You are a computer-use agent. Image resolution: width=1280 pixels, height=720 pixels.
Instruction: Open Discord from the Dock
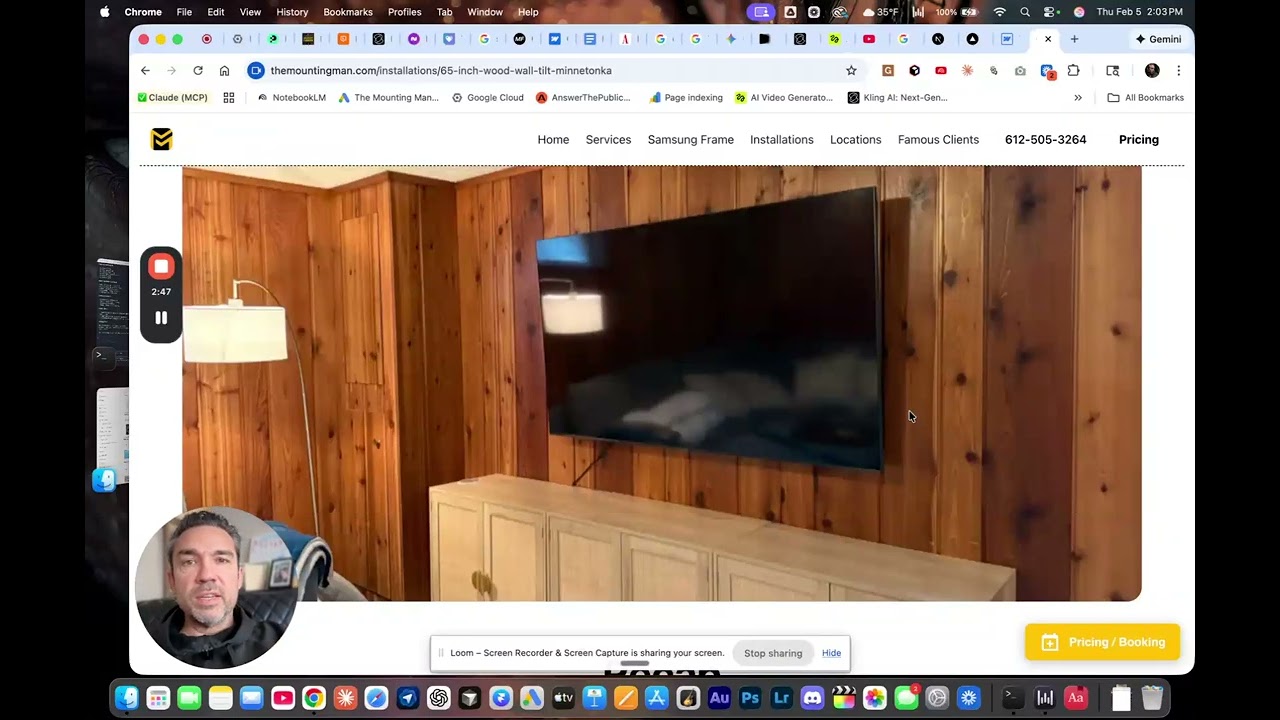[812, 698]
